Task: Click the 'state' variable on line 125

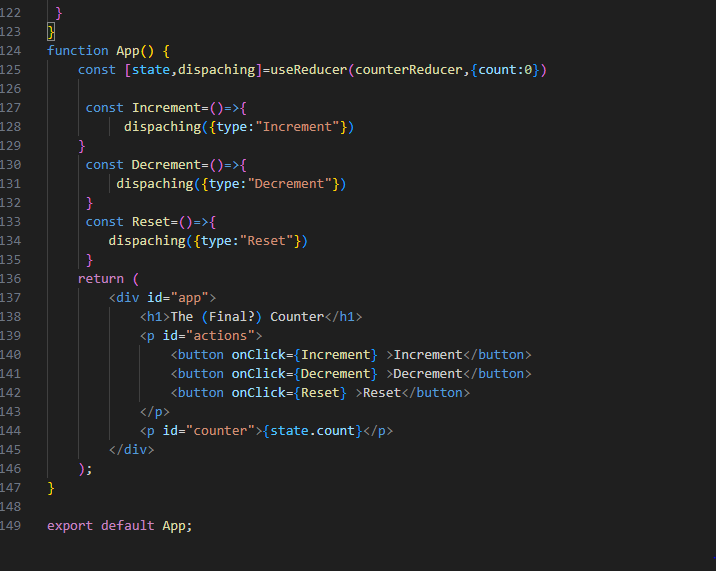Action: point(151,70)
